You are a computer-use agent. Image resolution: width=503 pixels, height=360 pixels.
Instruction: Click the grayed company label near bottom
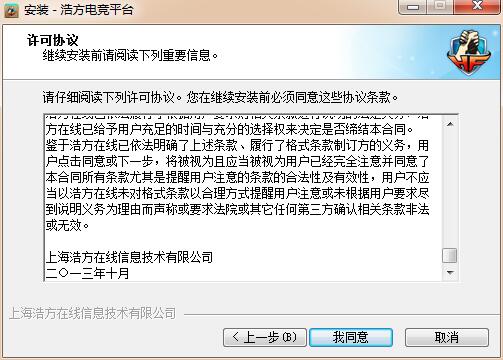point(92,313)
